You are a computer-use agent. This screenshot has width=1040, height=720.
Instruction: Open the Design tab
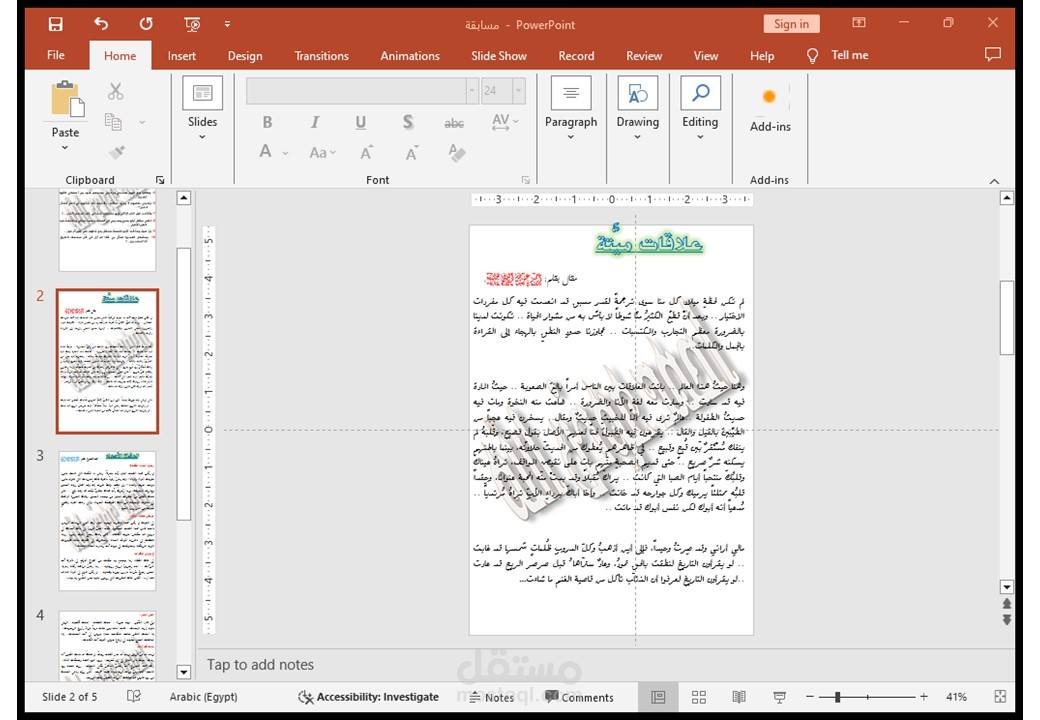coord(245,56)
